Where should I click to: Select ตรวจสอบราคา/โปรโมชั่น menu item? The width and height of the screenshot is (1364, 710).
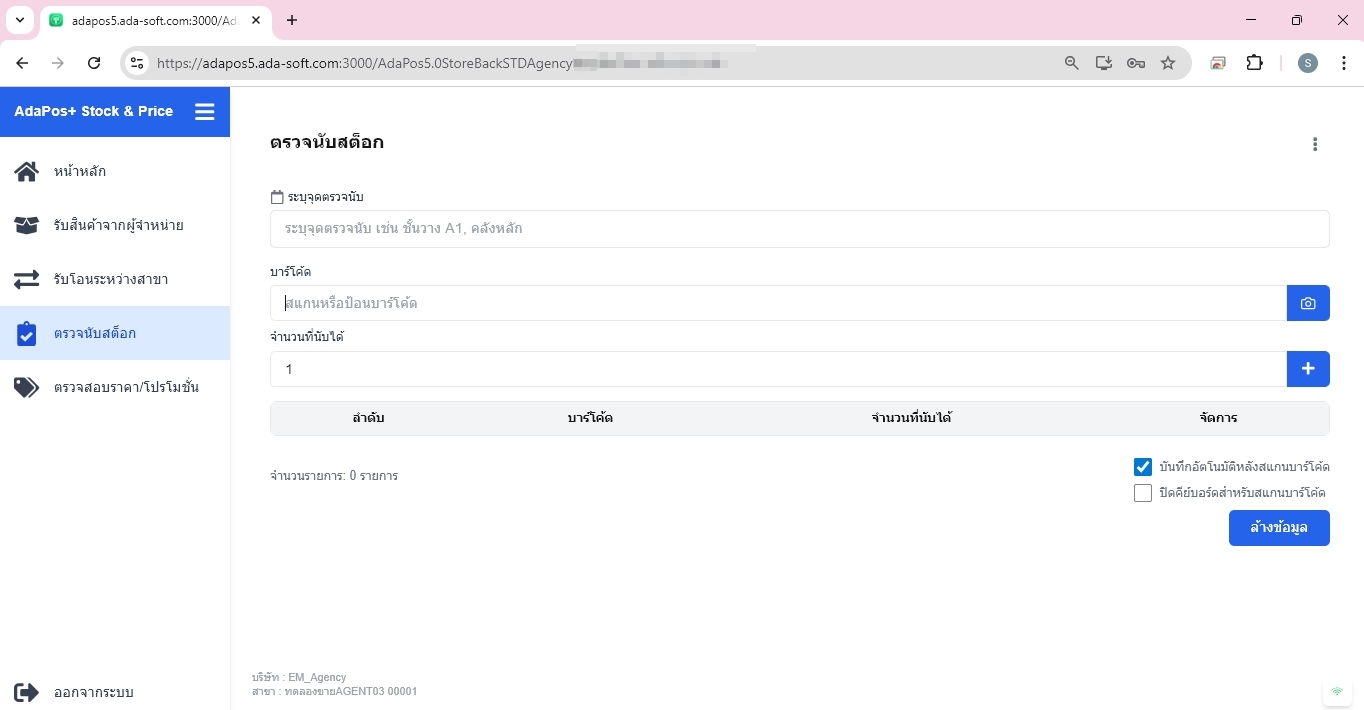pos(125,387)
